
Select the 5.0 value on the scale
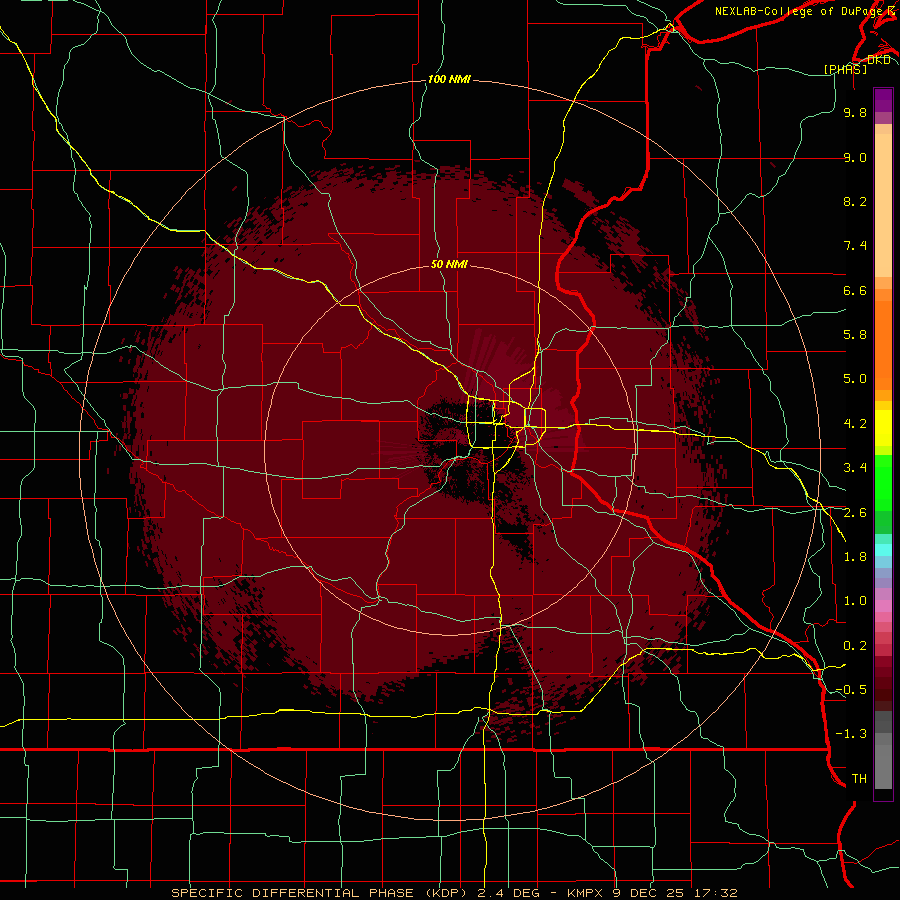tap(855, 379)
